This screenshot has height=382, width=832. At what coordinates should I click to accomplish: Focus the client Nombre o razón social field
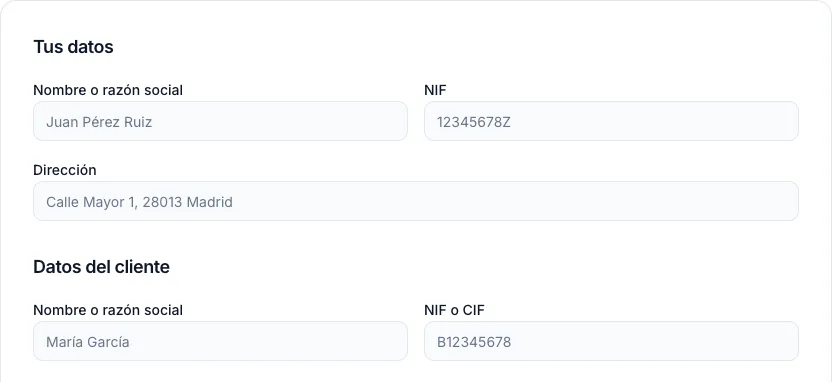coord(220,341)
